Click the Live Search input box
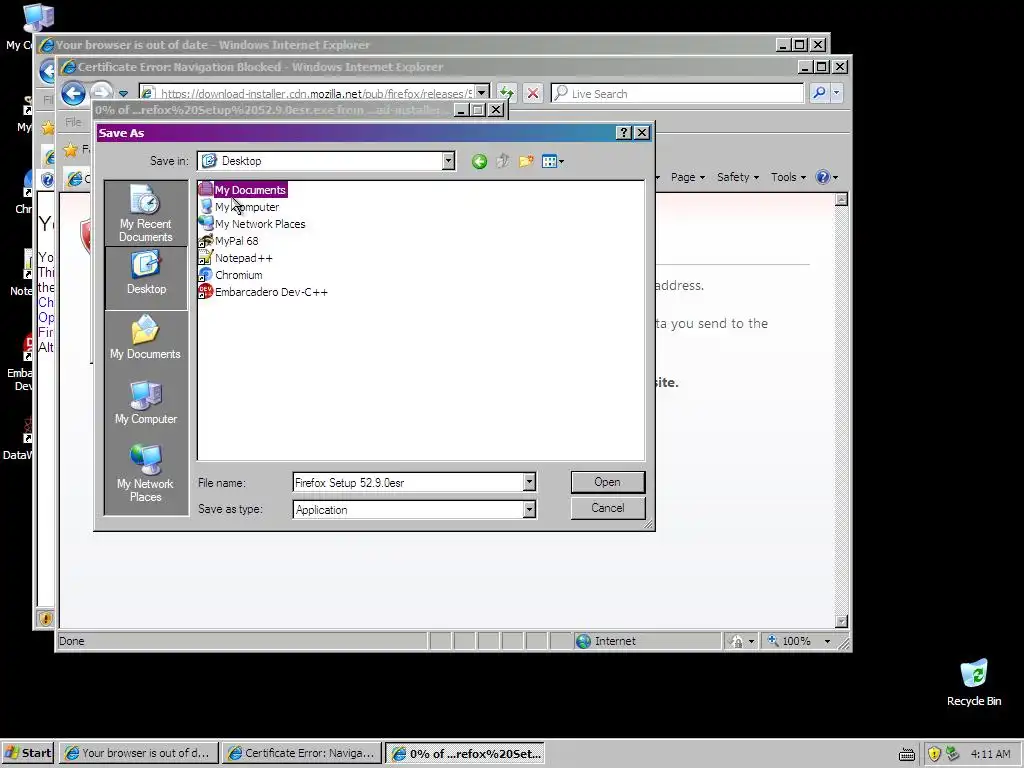The width and height of the screenshot is (1024, 768). click(677, 93)
